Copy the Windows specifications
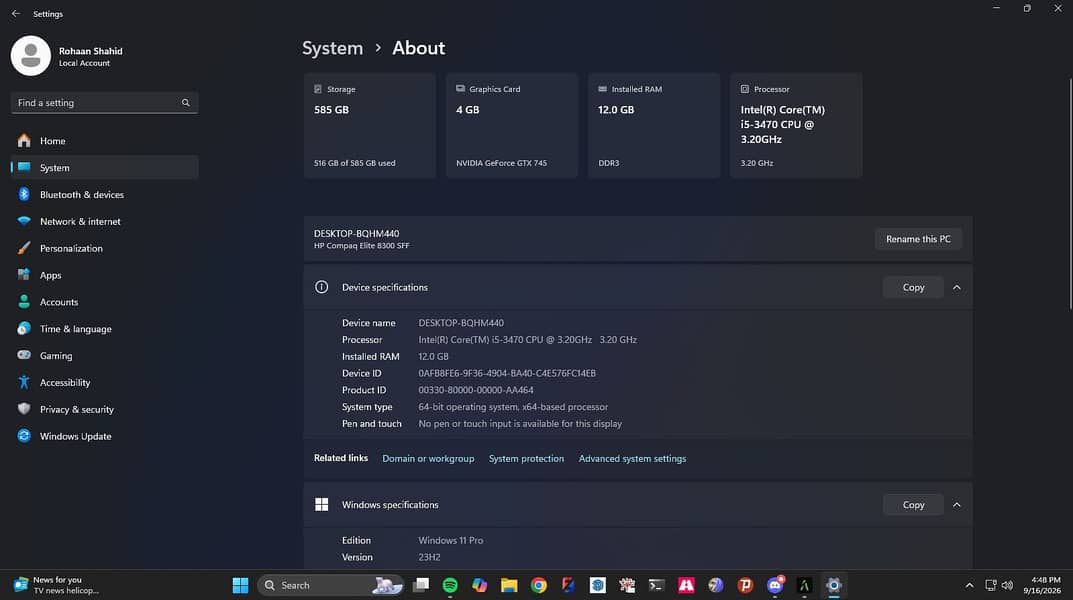Viewport: 1073px width, 600px height. pyautogui.click(x=914, y=505)
